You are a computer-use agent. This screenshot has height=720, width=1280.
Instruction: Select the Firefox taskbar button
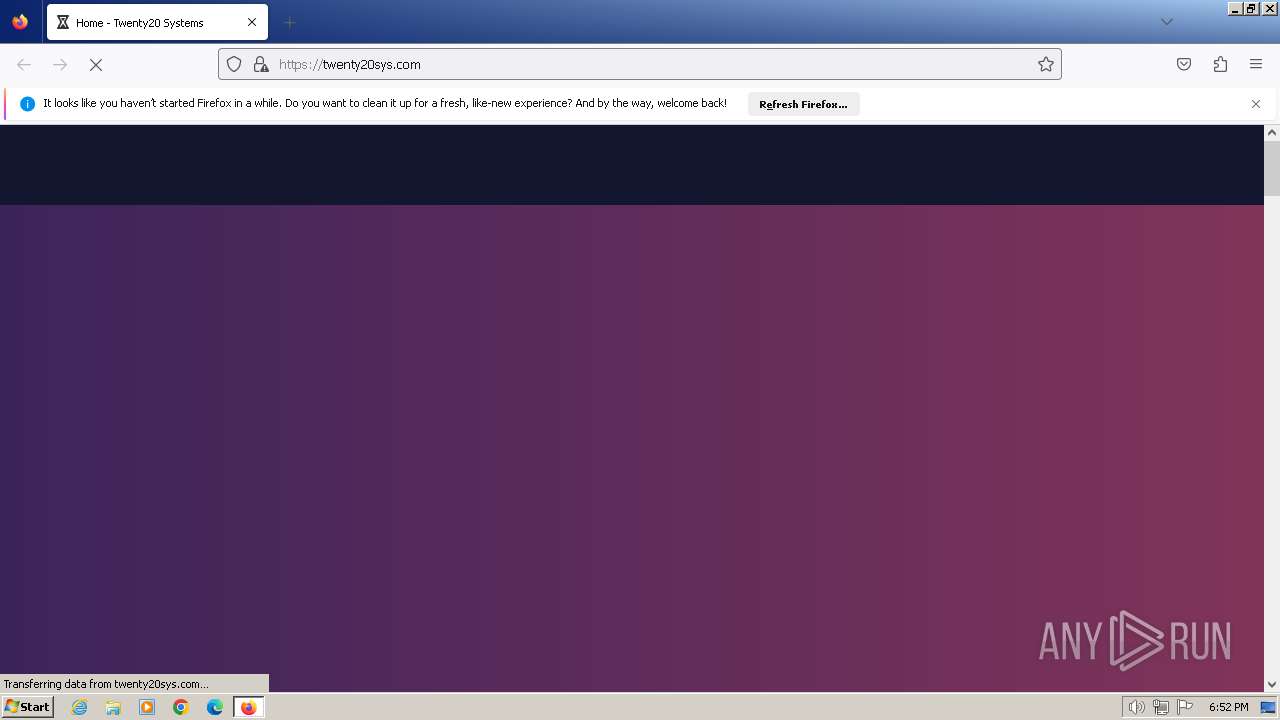tap(249, 707)
